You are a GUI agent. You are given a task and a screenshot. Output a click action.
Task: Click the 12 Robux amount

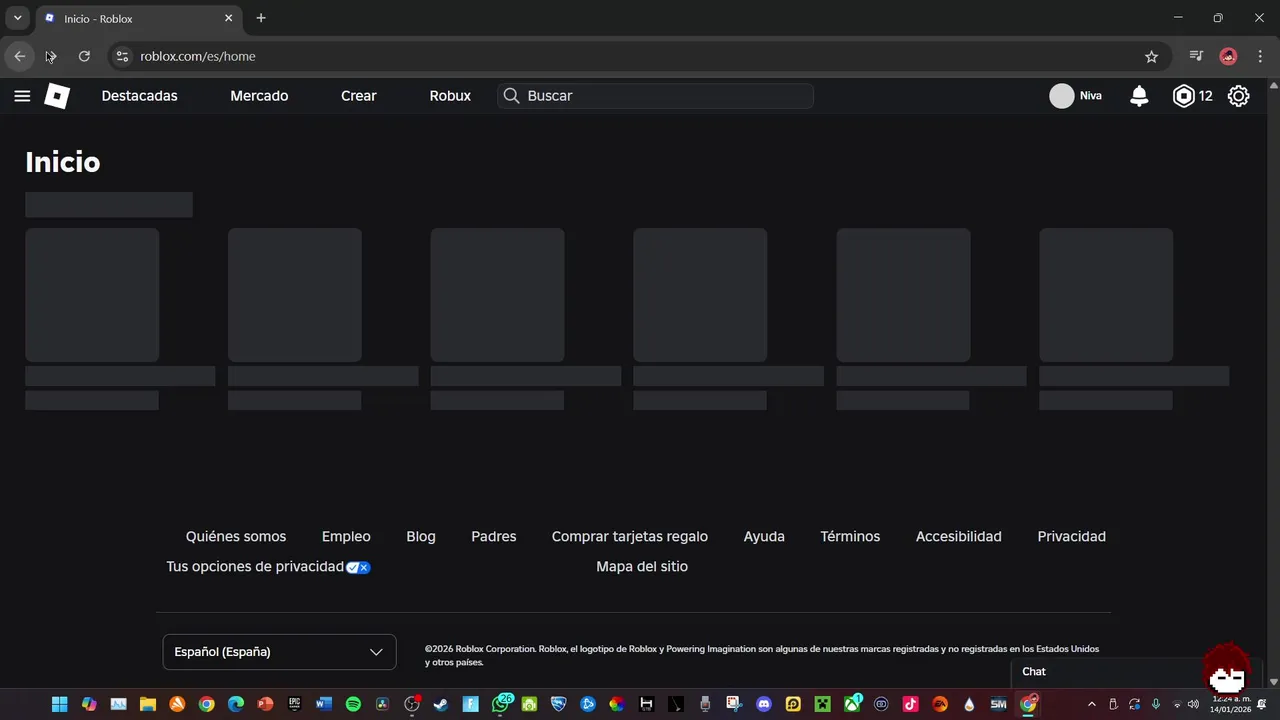[1206, 96]
